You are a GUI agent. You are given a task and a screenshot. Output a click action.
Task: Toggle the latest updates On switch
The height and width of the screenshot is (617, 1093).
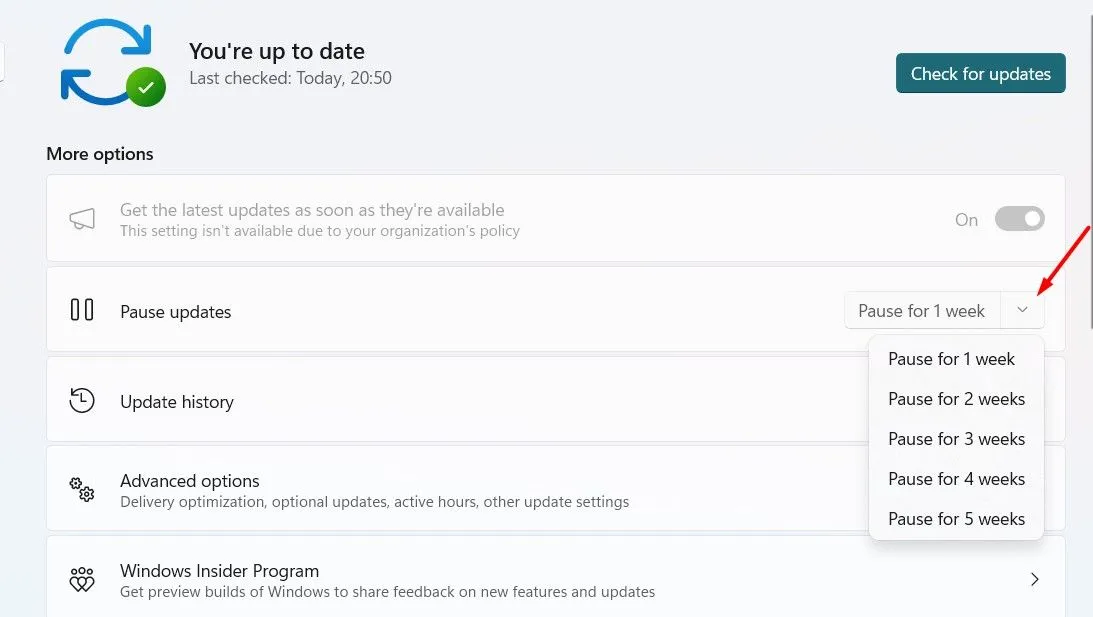pyautogui.click(x=1019, y=219)
